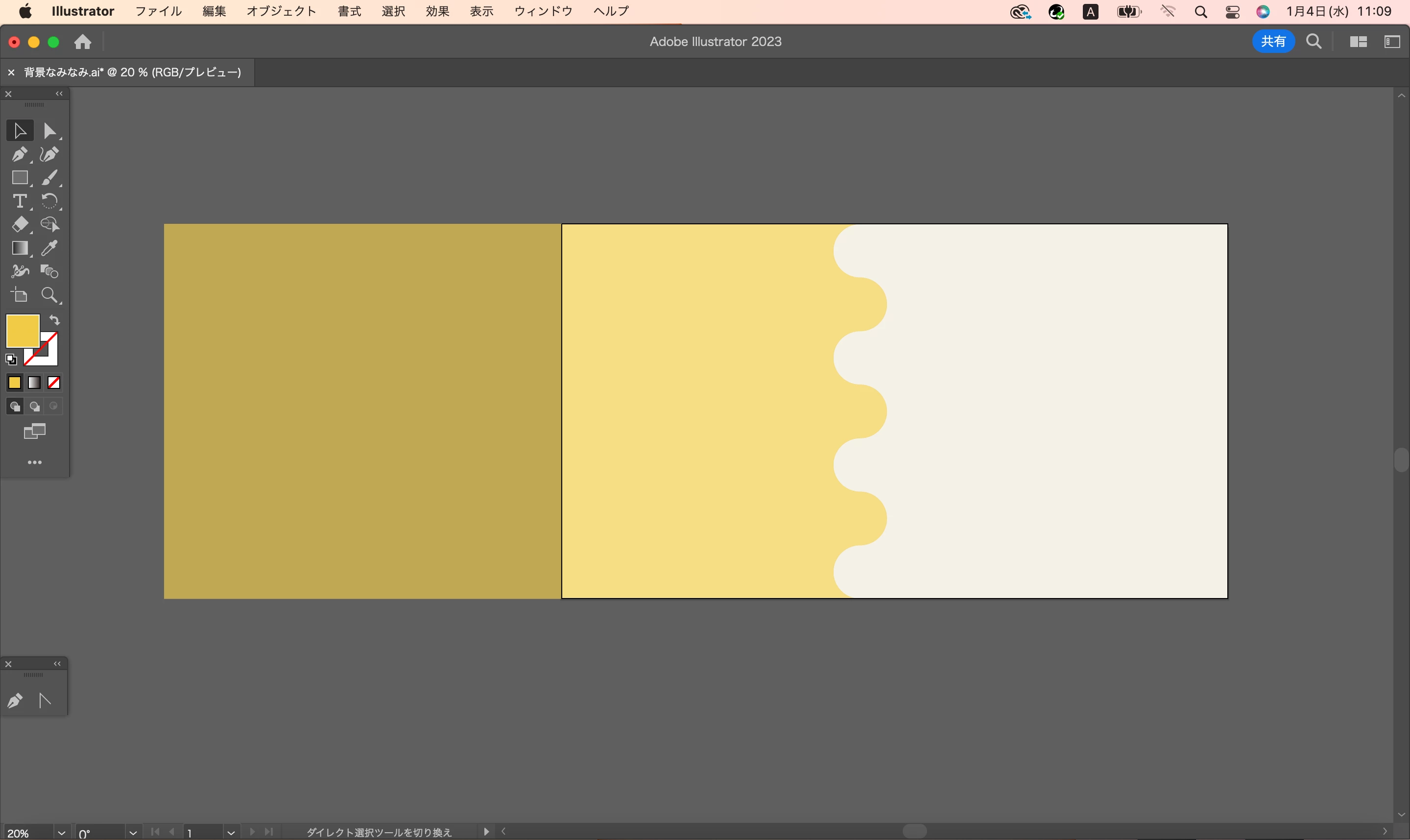Select the Eyedropper tool
The height and width of the screenshot is (840, 1410).
tap(50, 248)
